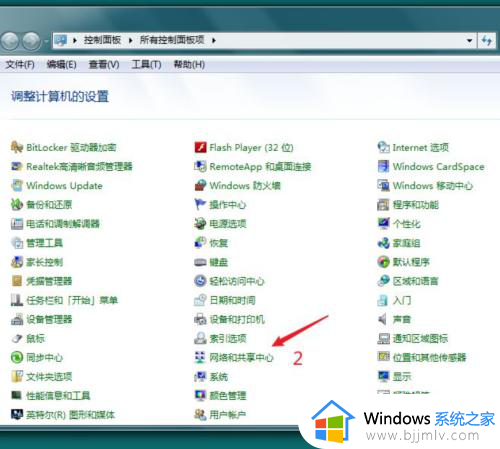This screenshot has height=449, width=500.
Task: Open the 同步中心 icon
Action: pos(17,357)
